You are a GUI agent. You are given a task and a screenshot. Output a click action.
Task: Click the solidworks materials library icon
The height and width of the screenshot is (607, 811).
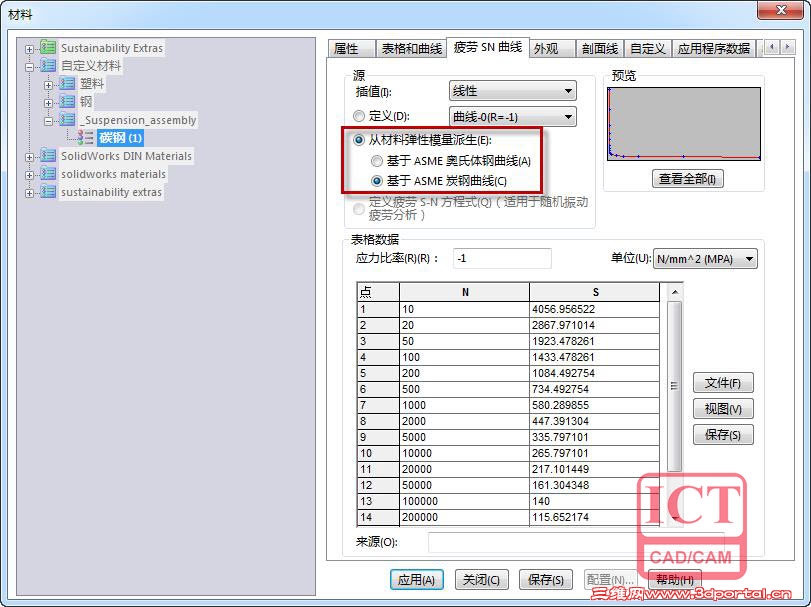click(48, 174)
